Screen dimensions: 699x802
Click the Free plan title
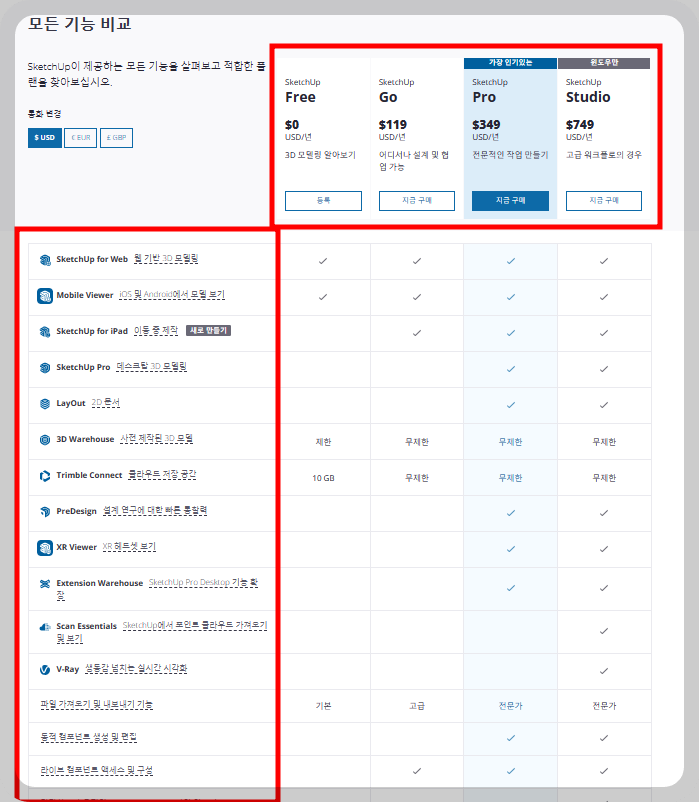point(300,97)
